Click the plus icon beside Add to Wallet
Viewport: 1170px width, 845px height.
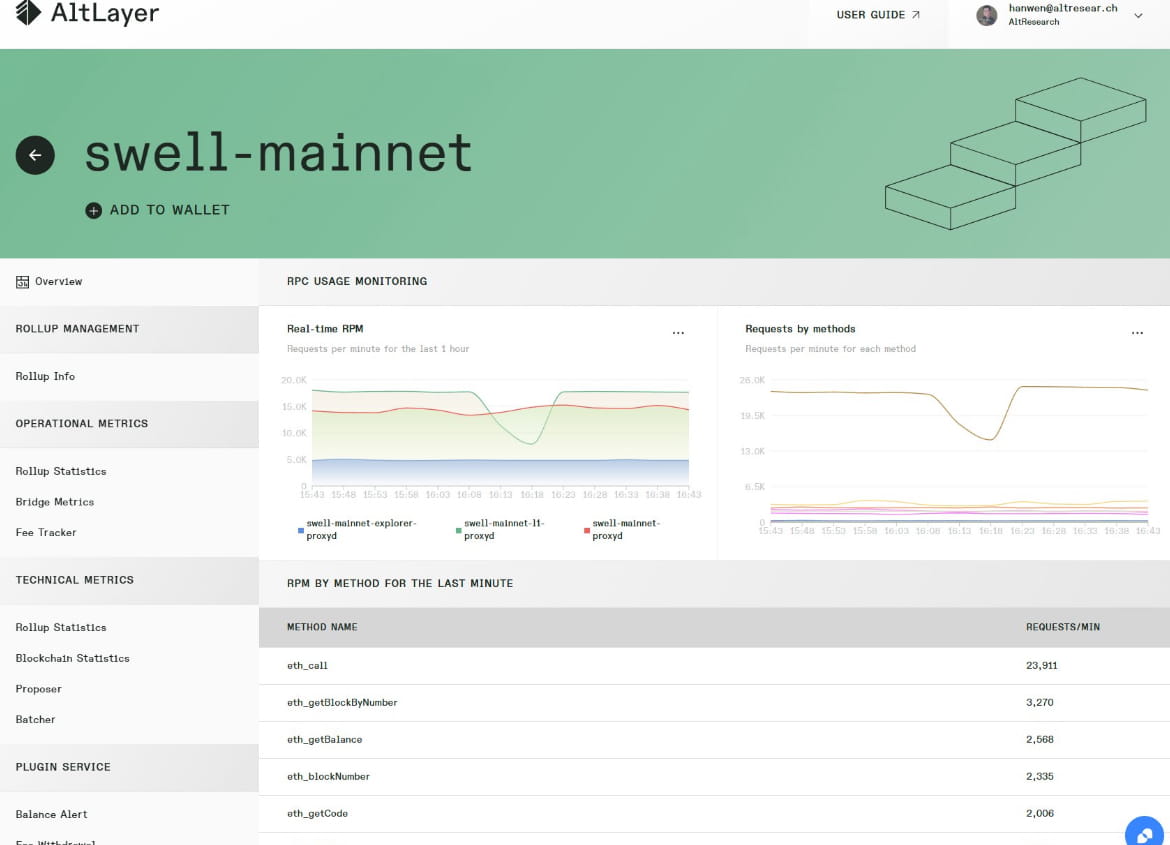coord(93,211)
